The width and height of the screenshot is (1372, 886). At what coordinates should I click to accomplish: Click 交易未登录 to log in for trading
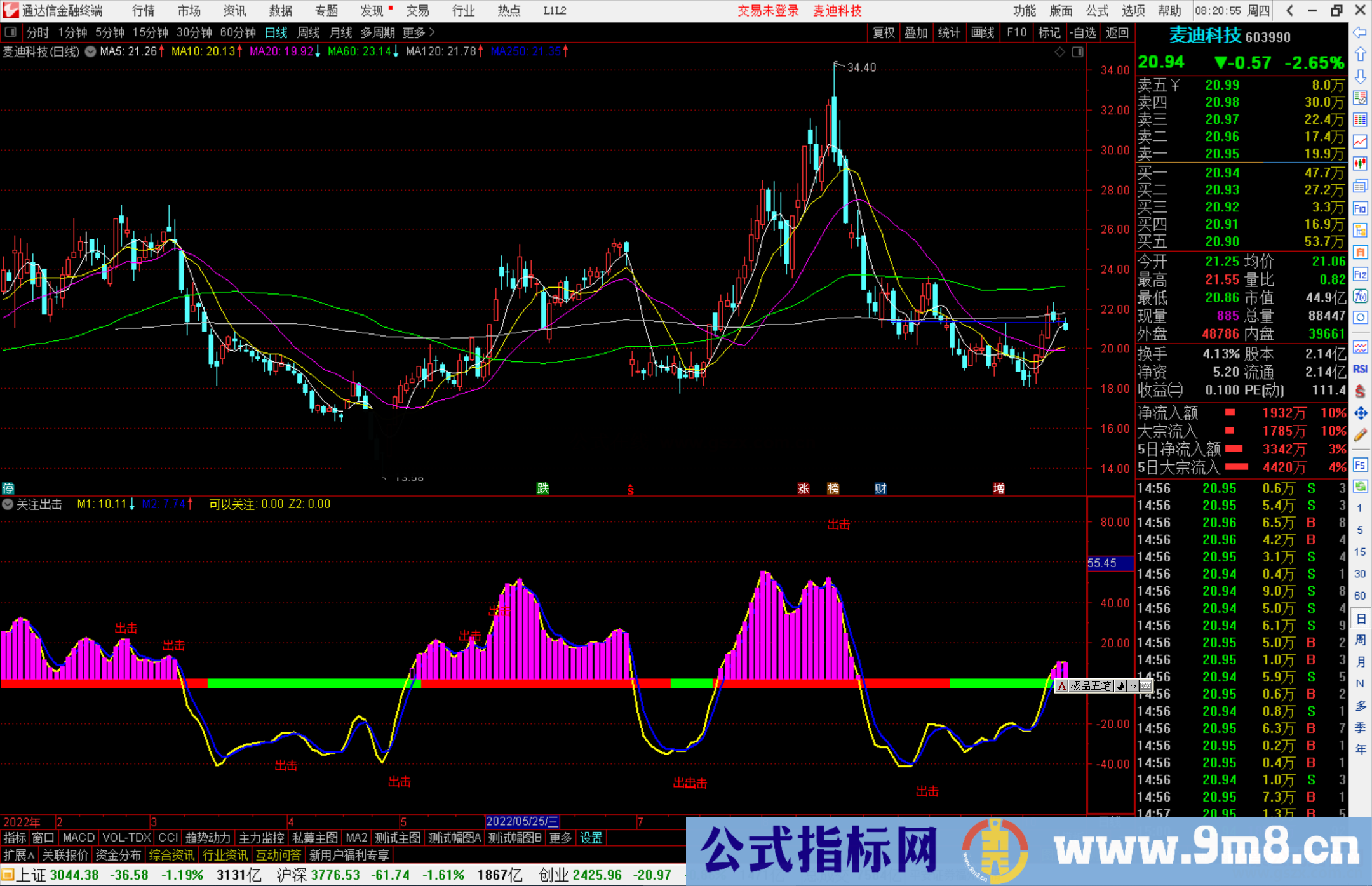click(x=768, y=11)
